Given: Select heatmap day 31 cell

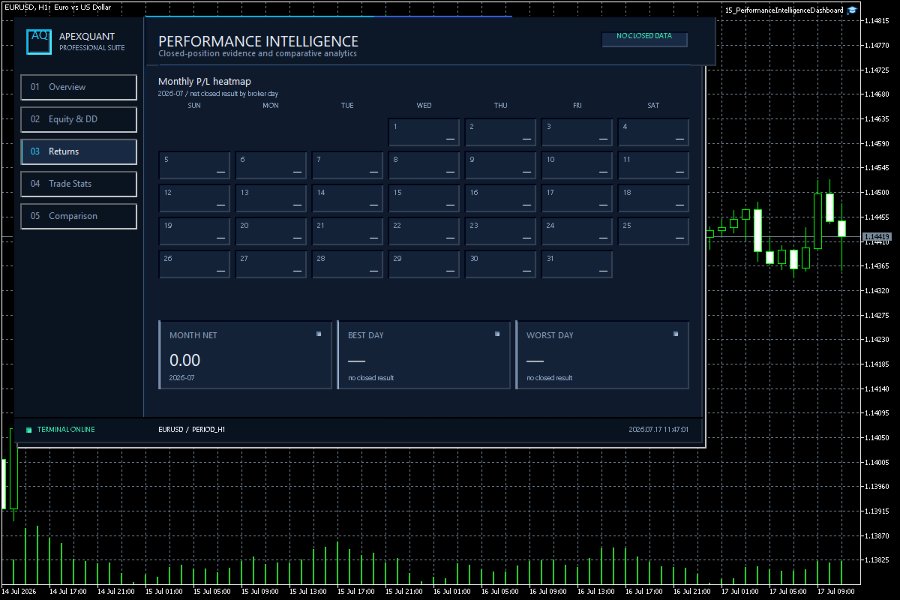Looking at the screenshot, I should click(577, 264).
